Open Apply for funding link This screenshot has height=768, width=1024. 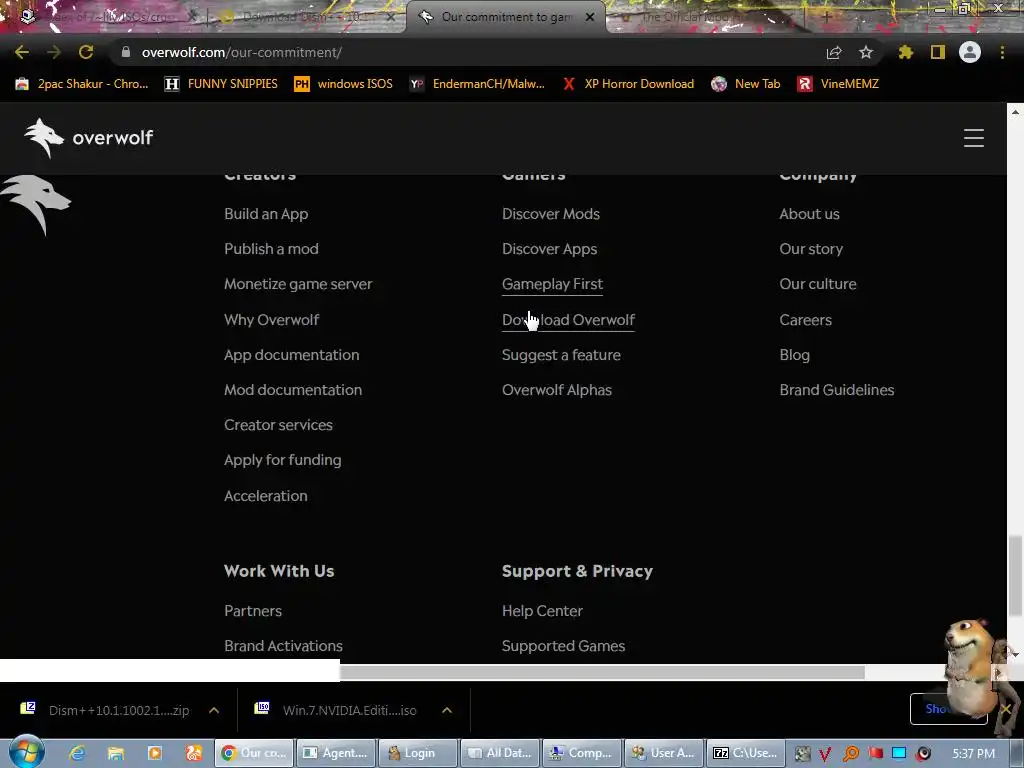pos(282,460)
